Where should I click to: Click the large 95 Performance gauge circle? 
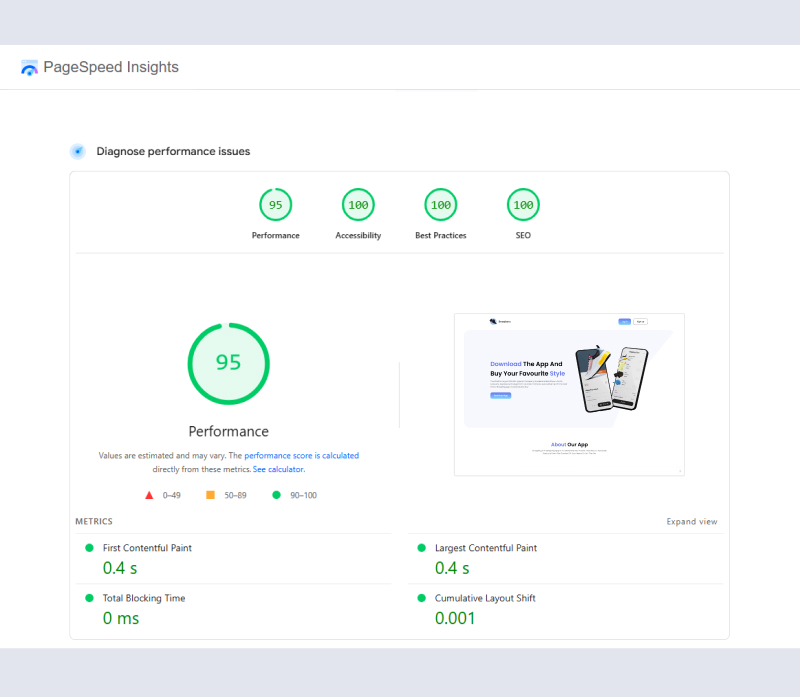(x=228, y=362)
